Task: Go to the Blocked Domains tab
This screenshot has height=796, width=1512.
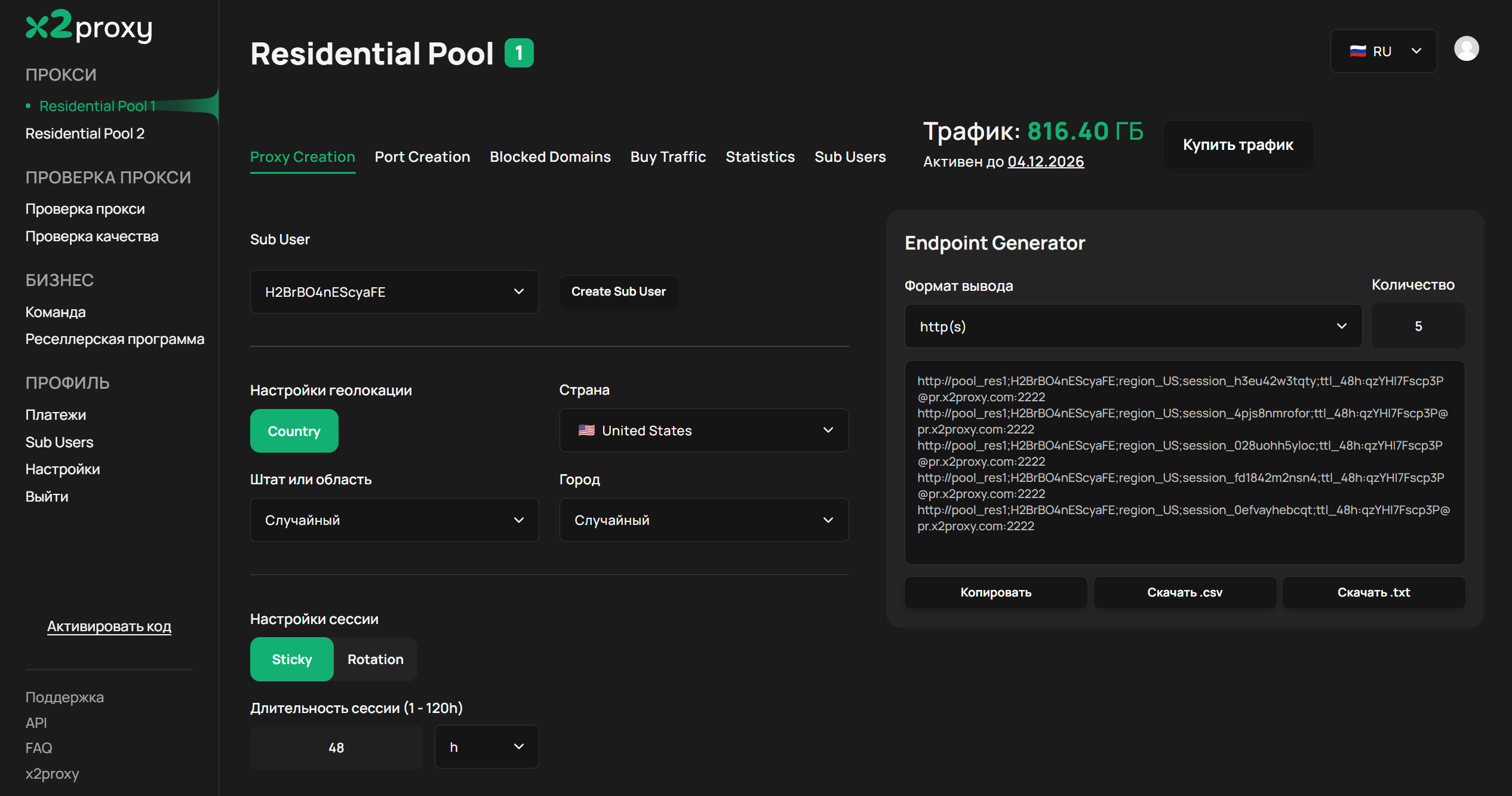Action: point(551,157)
